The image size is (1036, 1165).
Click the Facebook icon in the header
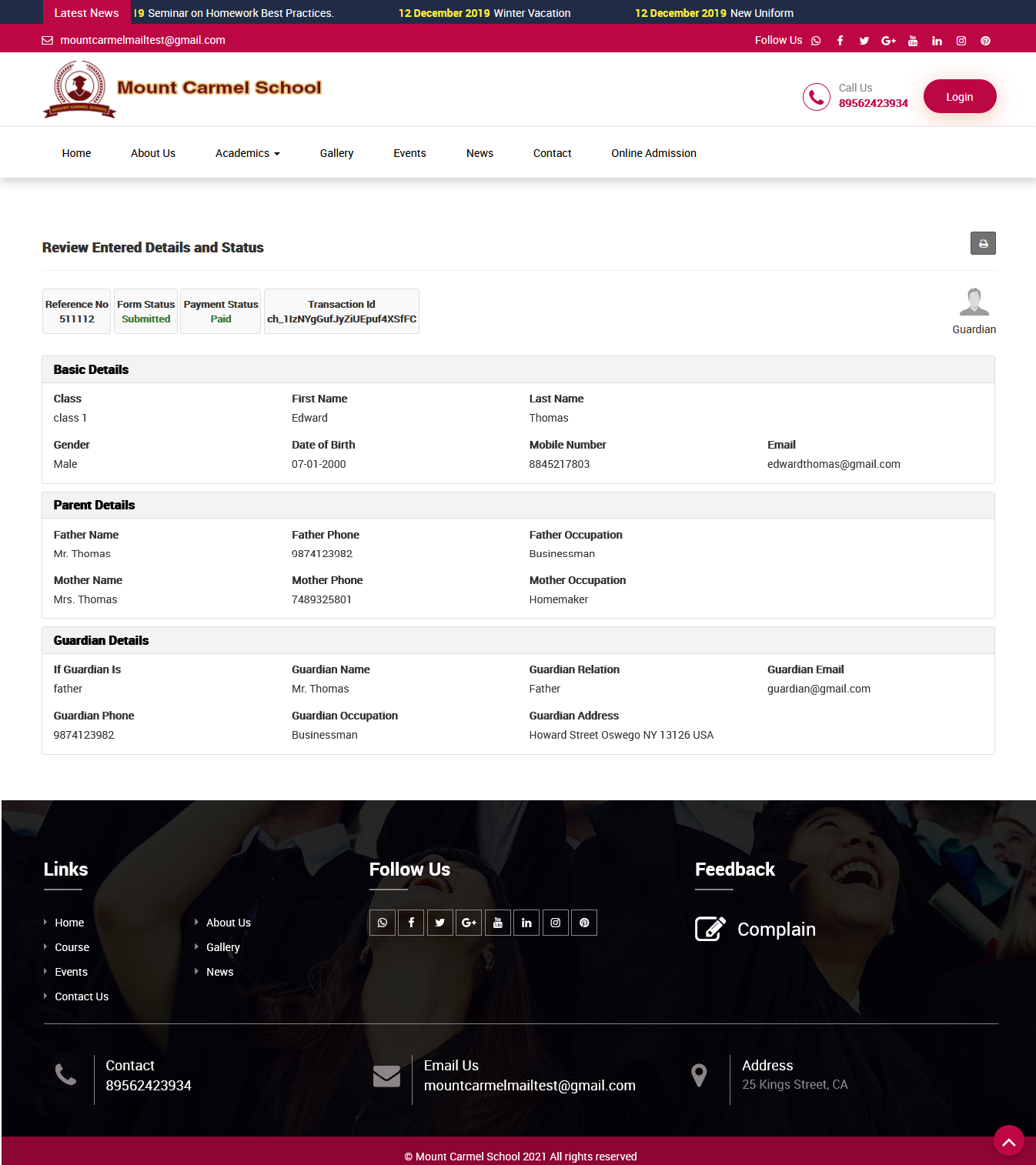840,41
